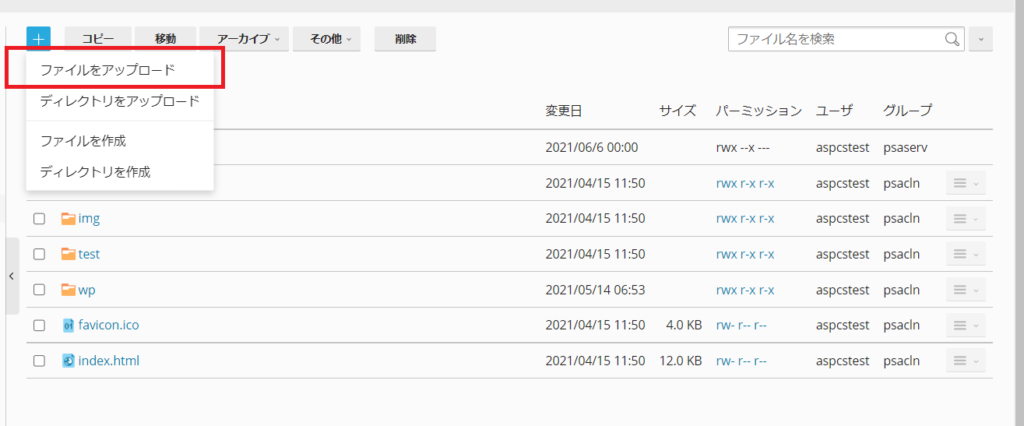Click the test folder icon

pyautogui.click(x=68, y=254)
